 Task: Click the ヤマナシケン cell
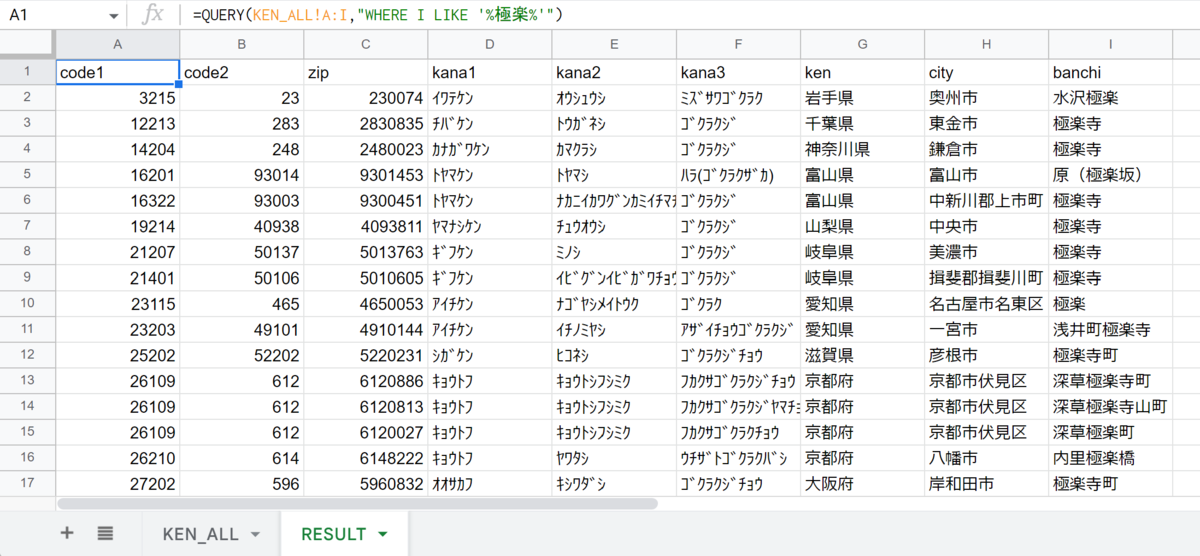(490, 226)
